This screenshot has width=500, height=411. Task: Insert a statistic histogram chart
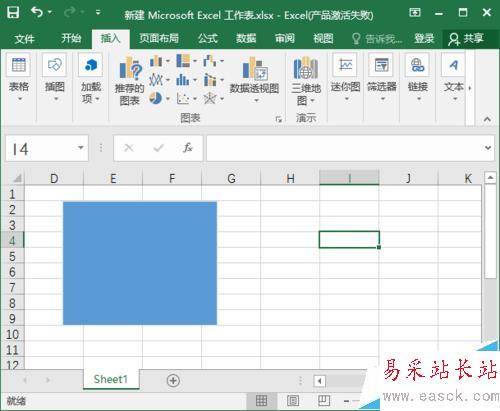186,80
